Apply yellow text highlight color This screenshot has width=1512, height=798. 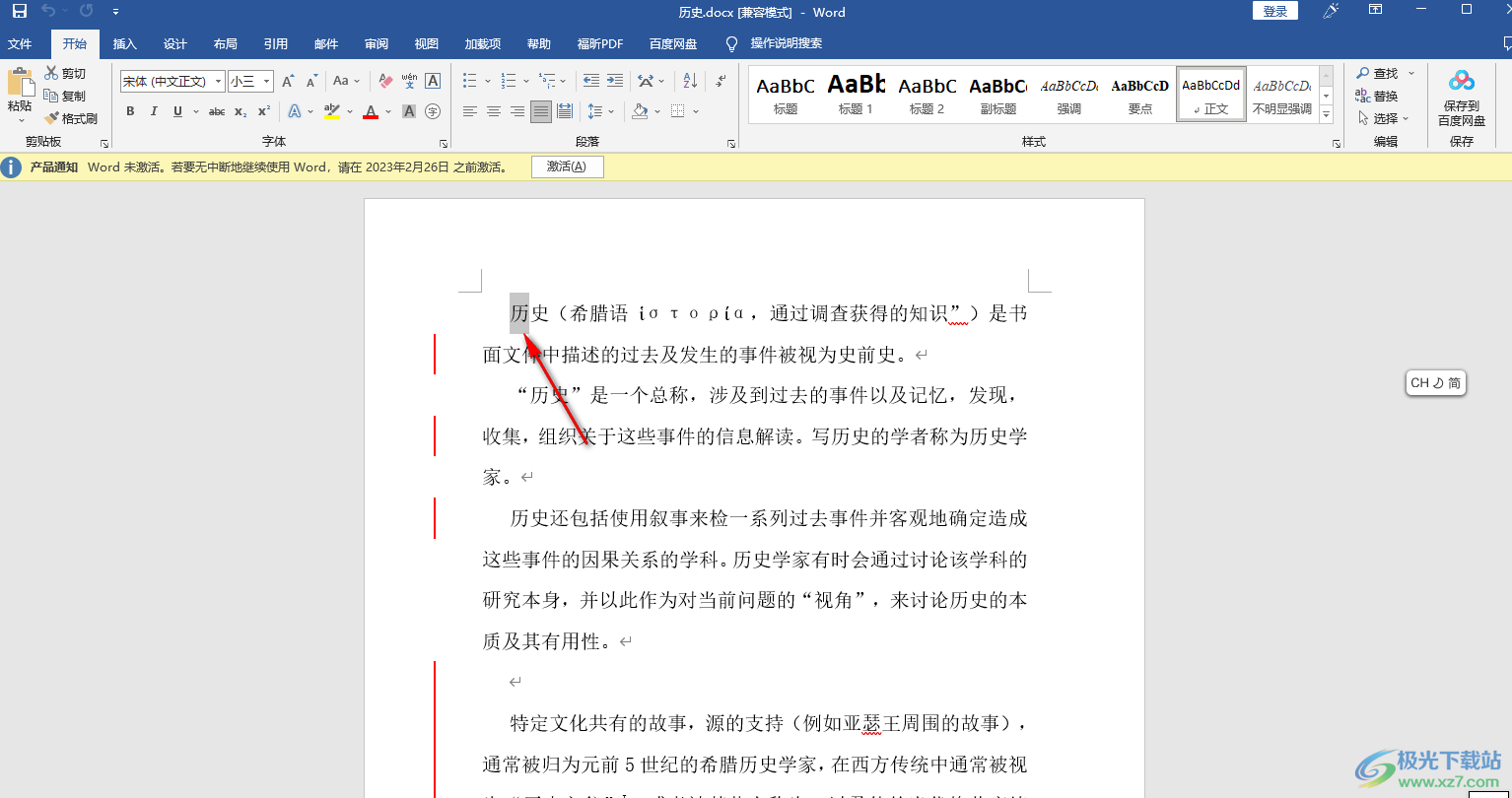pyautogui.click(x=332, y=111)
